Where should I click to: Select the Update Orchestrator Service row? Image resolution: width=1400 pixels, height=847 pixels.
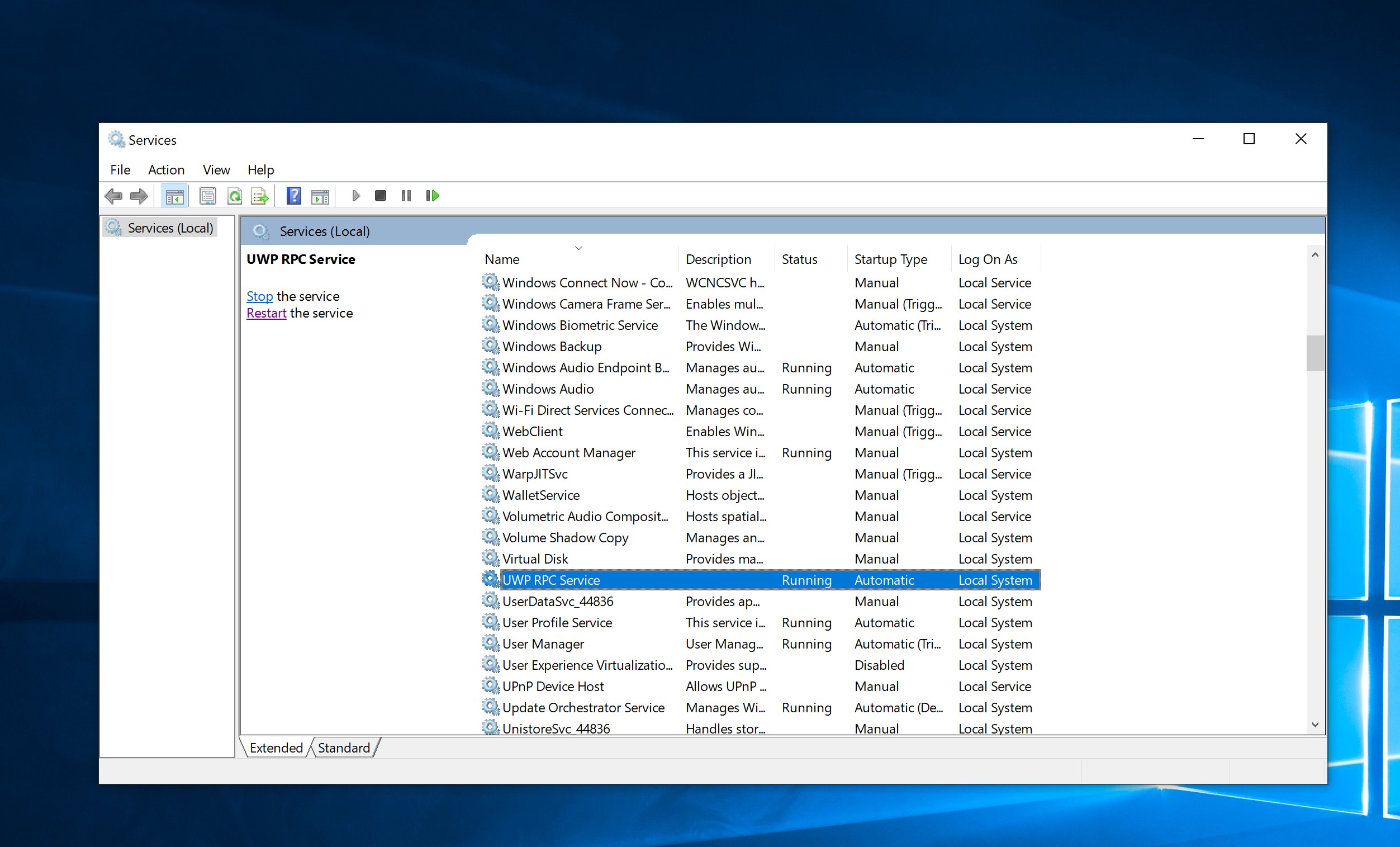761,707
